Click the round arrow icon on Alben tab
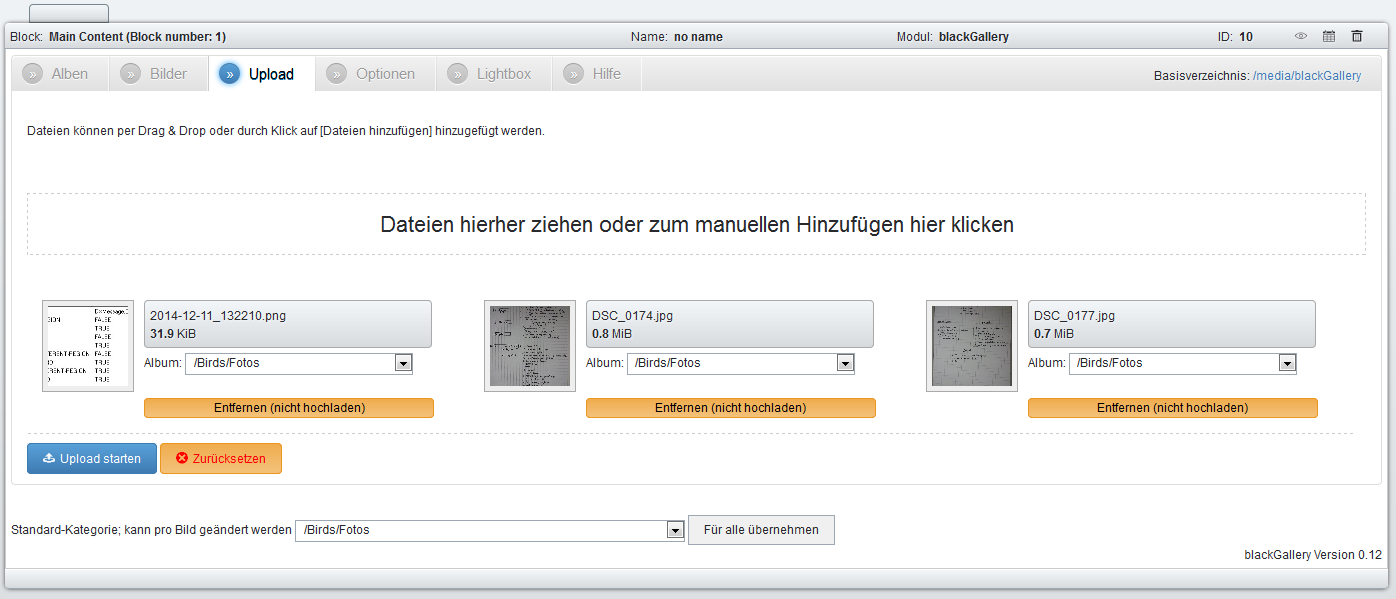 pyautogui.click(x=33, y=74)
